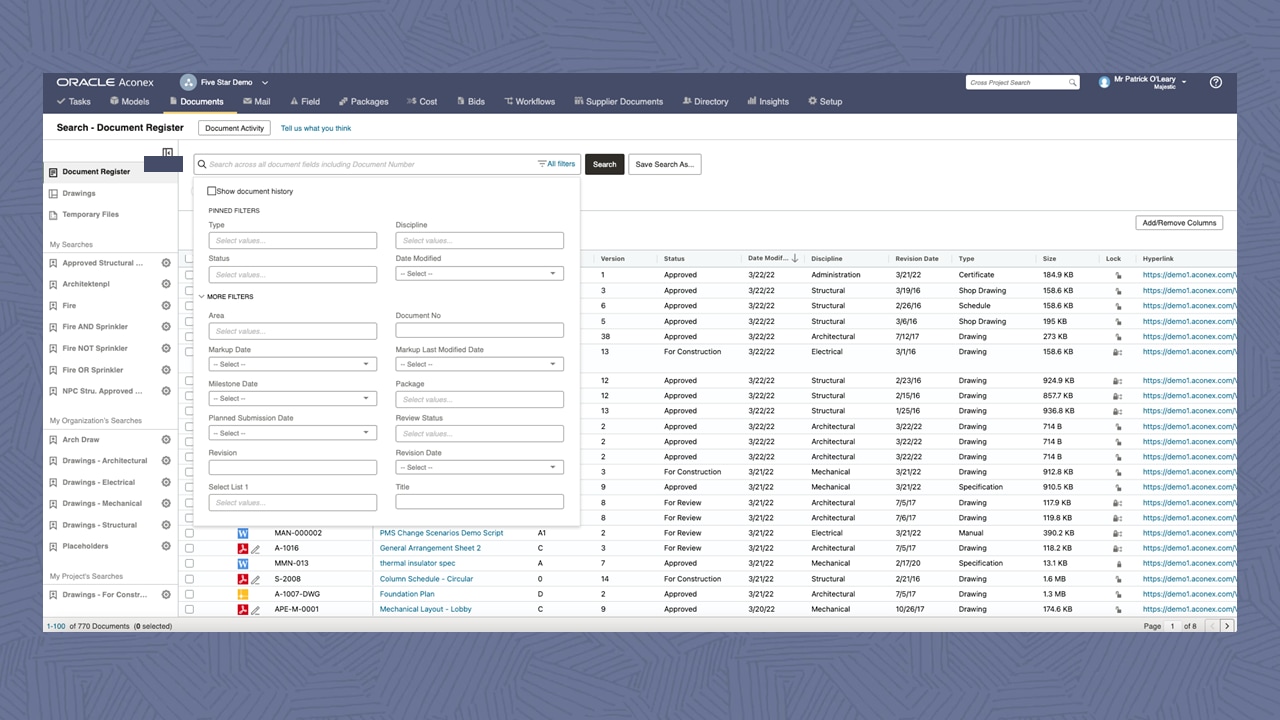
Task: Select the MAN-000002 row checkbox
Action: pos(189,533)
